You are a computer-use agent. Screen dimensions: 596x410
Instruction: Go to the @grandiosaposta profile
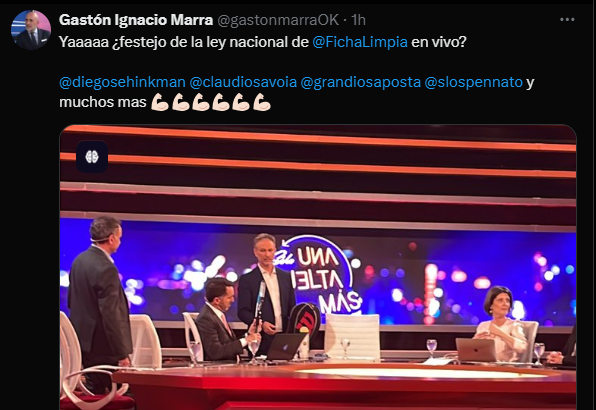(x=361, y=82)
